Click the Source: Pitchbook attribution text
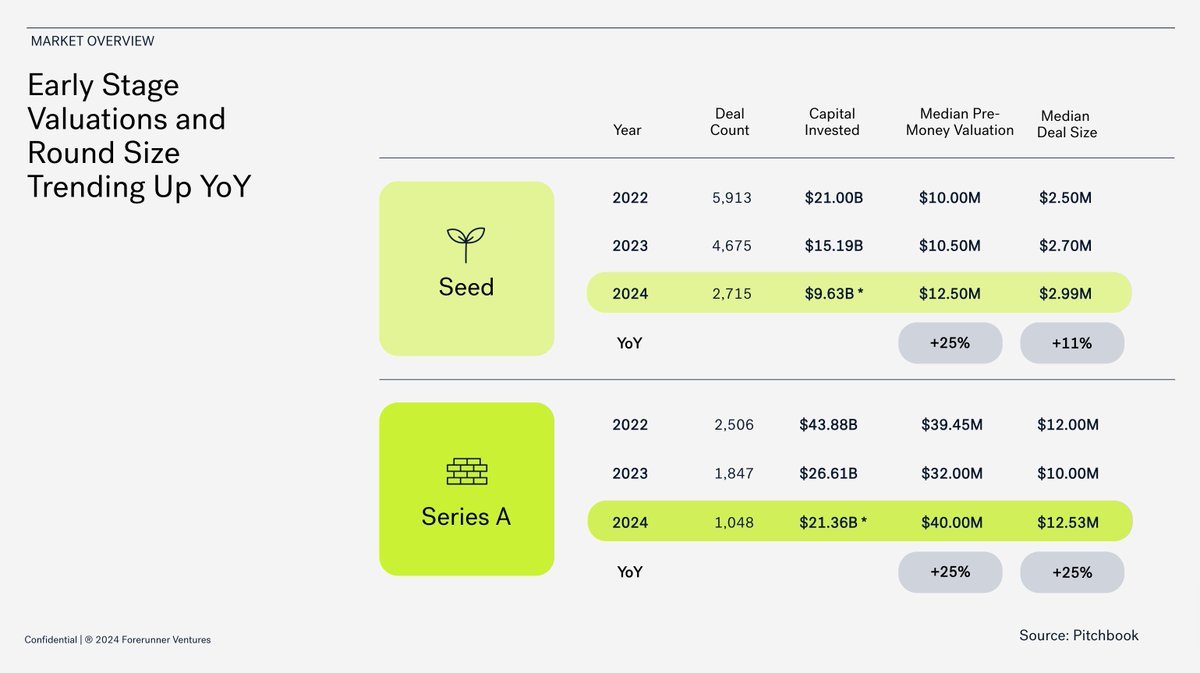Screen dimensions: 1200x673 coord(1079,635)
